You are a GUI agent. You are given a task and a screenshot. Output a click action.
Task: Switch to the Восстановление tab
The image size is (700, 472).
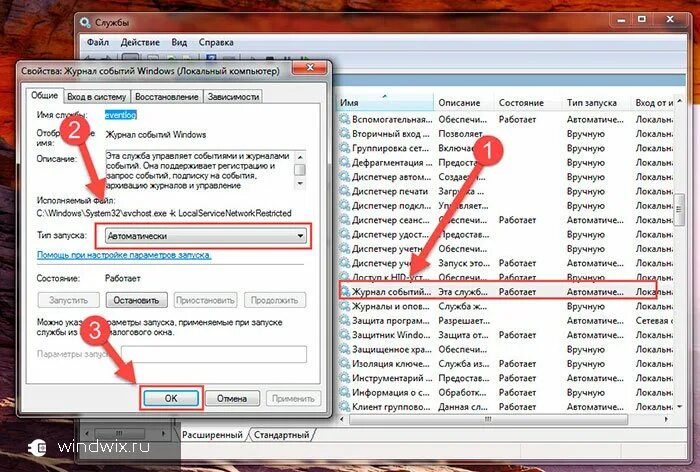167,96
